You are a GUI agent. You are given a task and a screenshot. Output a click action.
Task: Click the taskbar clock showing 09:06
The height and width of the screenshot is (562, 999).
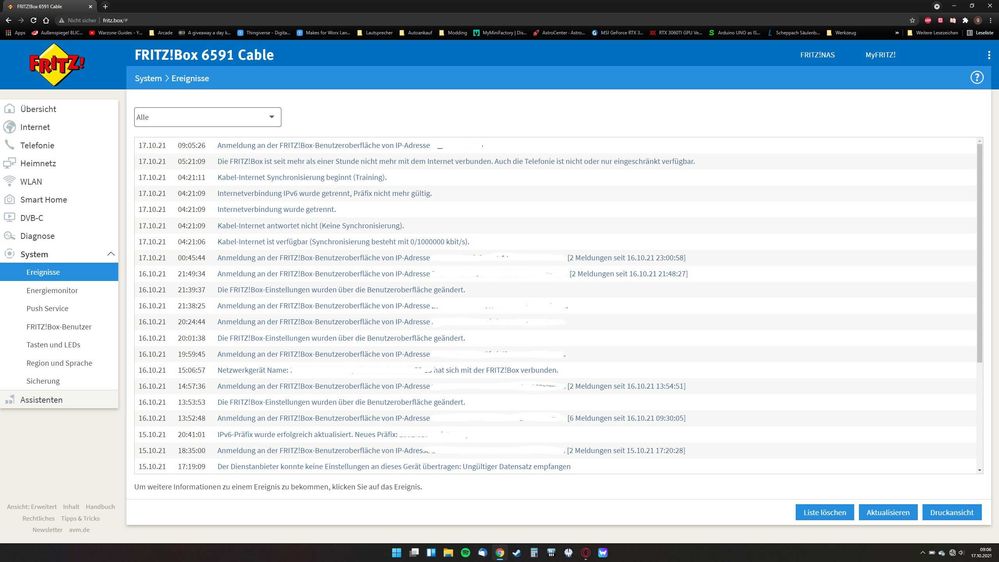(985, 552)
